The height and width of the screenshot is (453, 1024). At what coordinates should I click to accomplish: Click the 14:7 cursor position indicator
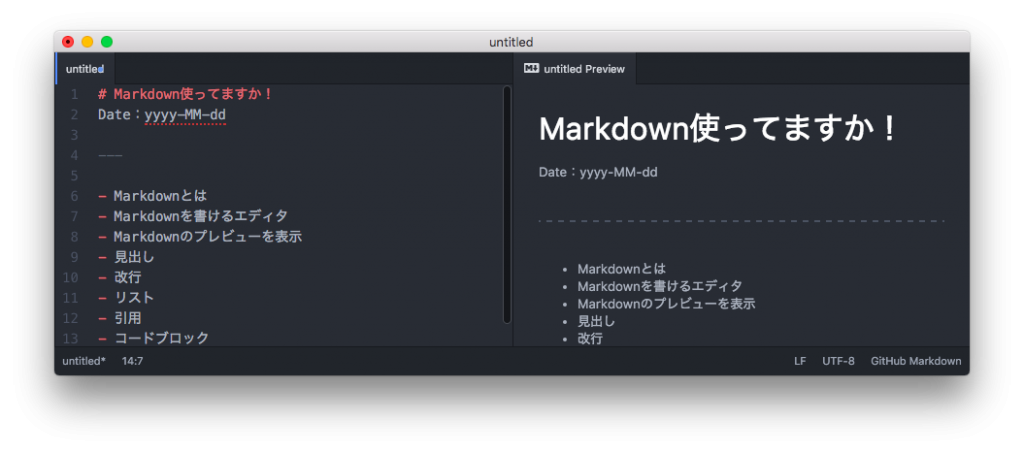point(133,361)
